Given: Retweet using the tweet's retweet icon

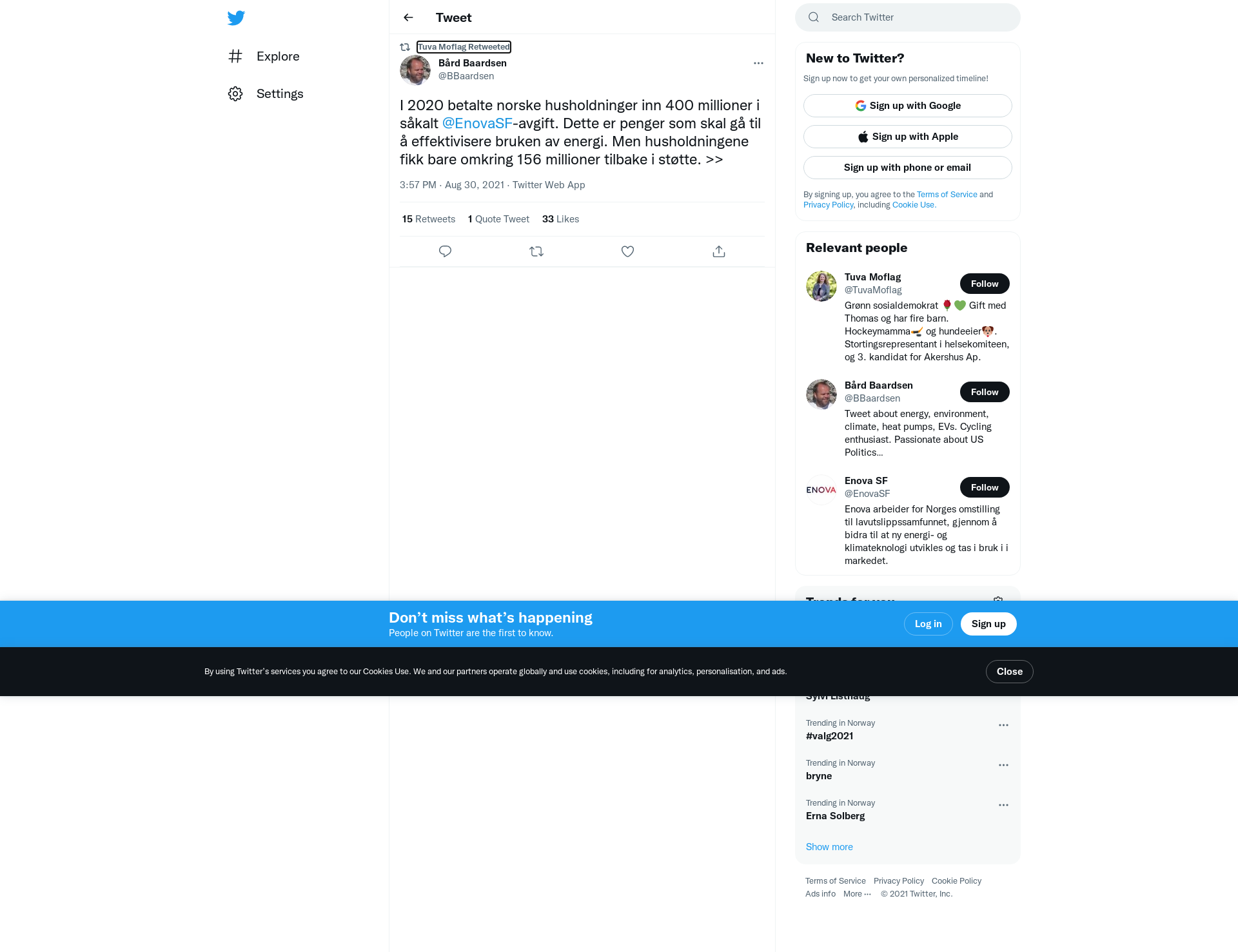Looking at the screenshot, I should point(536,251).
